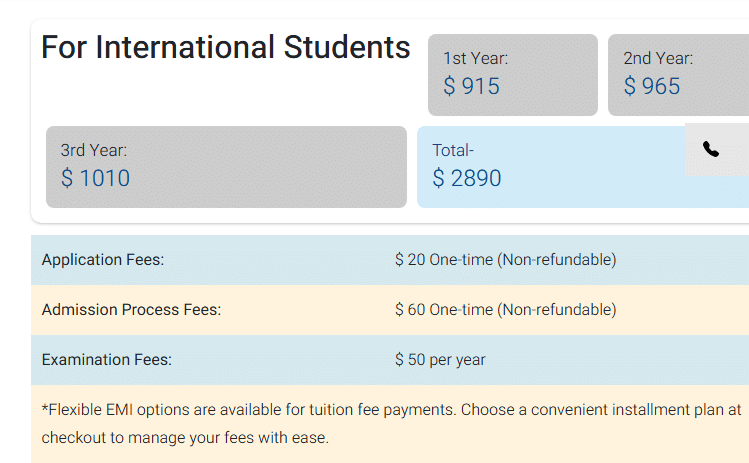Click the $ 915 first year amount

pos(471,87)
